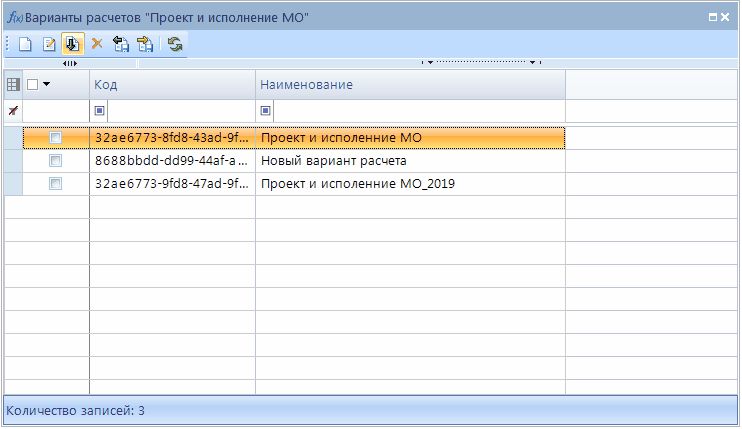Tick checkbox for Проект и исполнение МО_2019 row

[56, 184]
